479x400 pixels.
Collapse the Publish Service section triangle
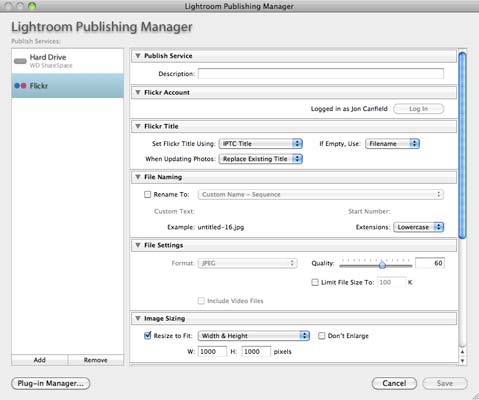coord(138,56)
